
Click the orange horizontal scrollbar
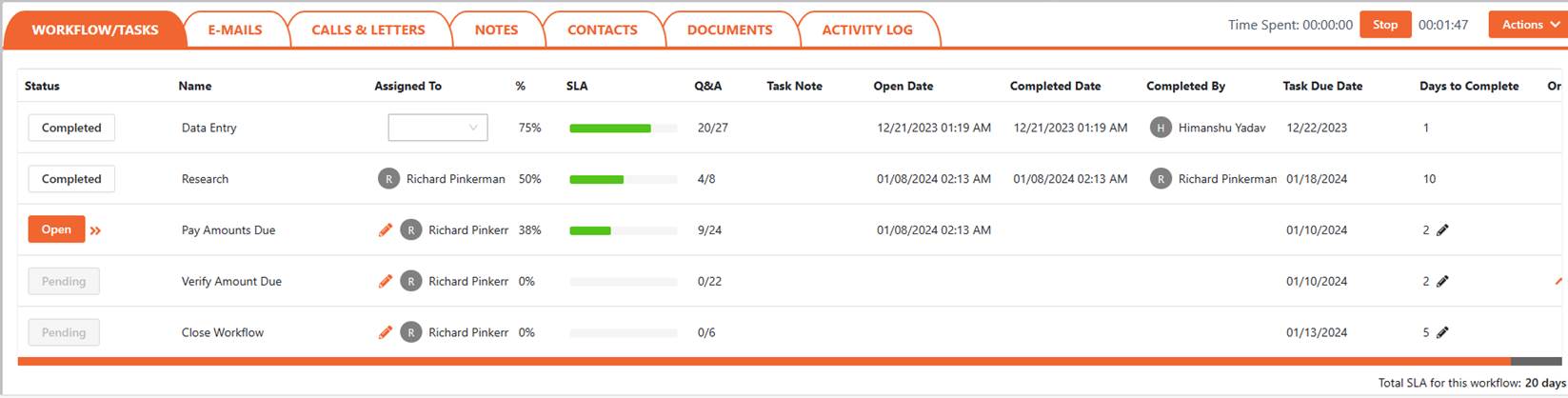pos(762,362)
